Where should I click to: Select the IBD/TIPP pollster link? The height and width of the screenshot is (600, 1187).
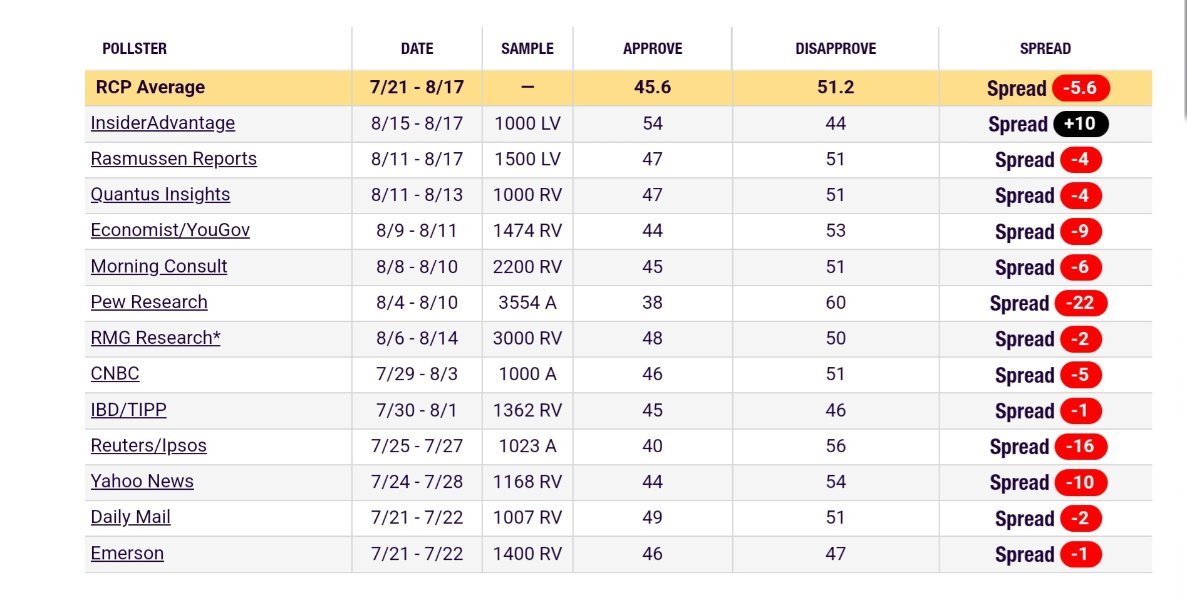pos(127,410)
